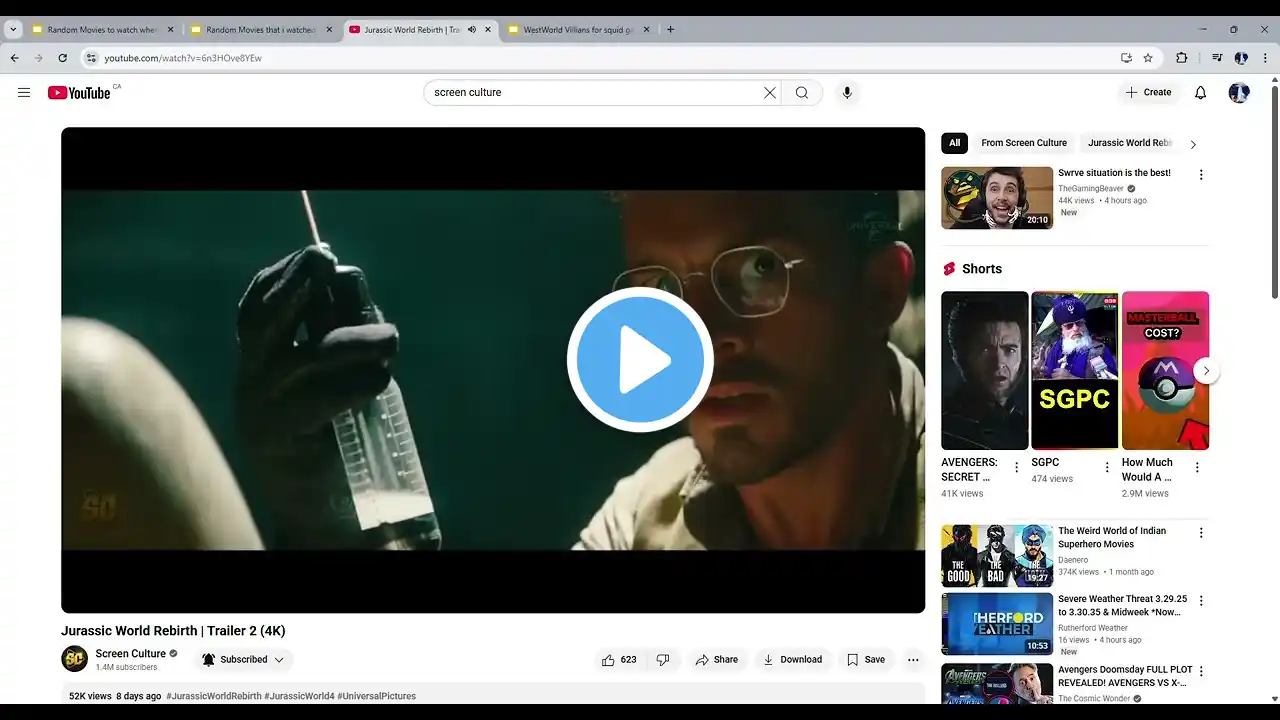Open the AVENGERS: SECRET short thumbnail
The image size is (1280, 720).
coord(985,370)
